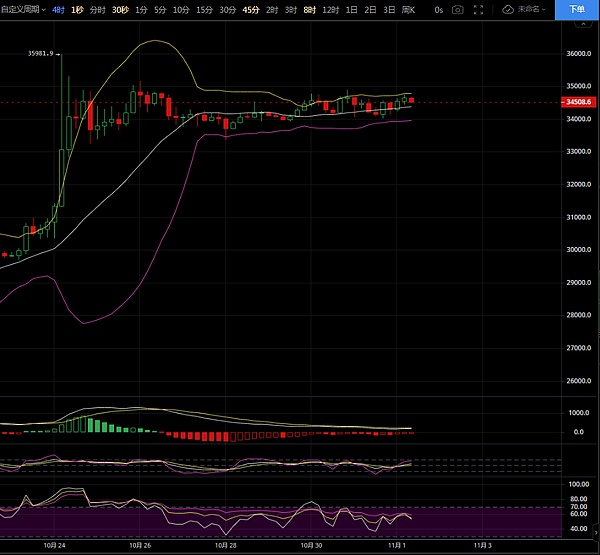The width and height of the screenshot is (600, 555).
Task: Enable the 45分 interval
Action: [x=250, y=9]
